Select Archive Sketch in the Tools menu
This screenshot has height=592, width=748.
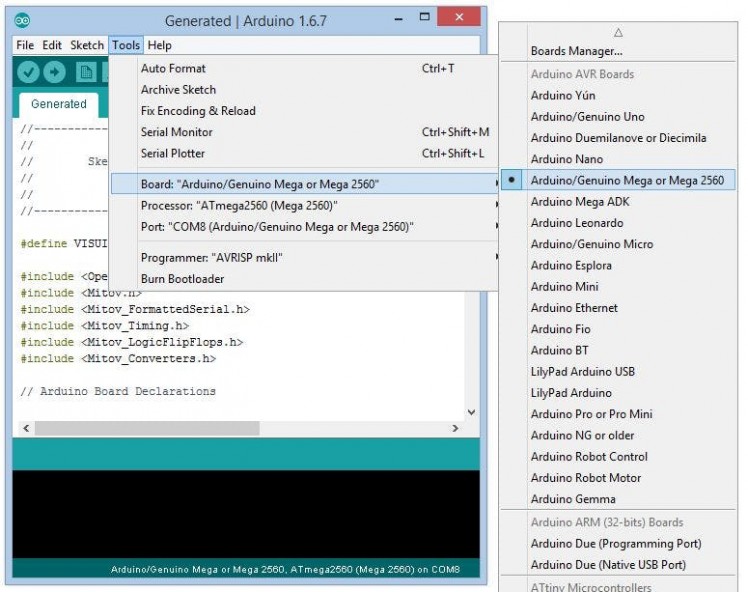(x=304, y=90)
